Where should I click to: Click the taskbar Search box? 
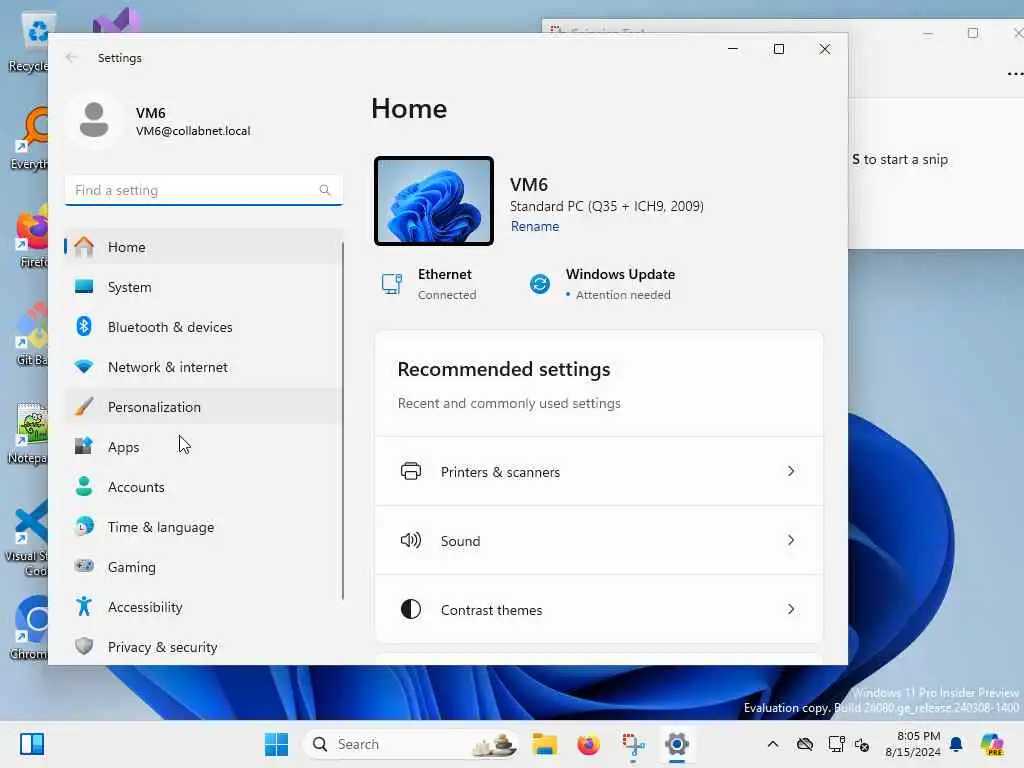click(x=411, y=744)
